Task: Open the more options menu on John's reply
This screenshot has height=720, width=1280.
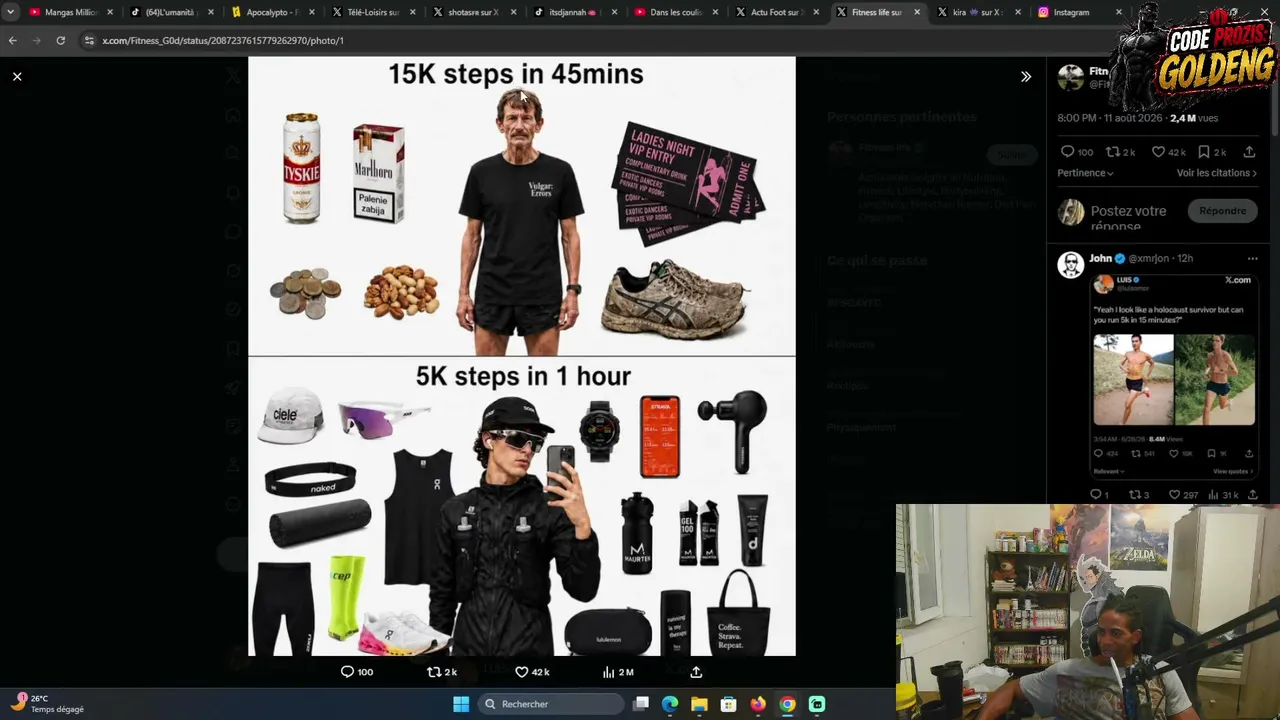Action: 1252,258
